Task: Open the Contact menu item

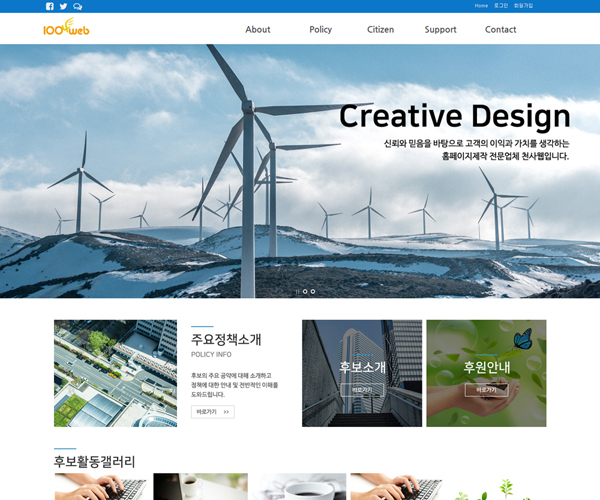Action: (x=500, y=30)
